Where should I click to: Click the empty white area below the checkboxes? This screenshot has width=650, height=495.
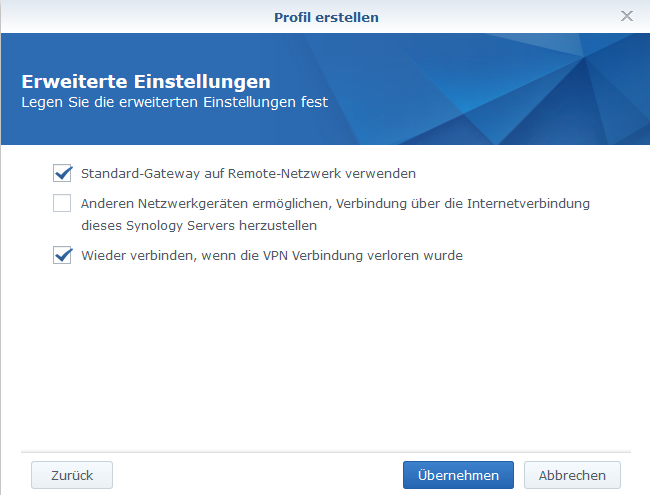pyautogui.click(x=325, y=360)
